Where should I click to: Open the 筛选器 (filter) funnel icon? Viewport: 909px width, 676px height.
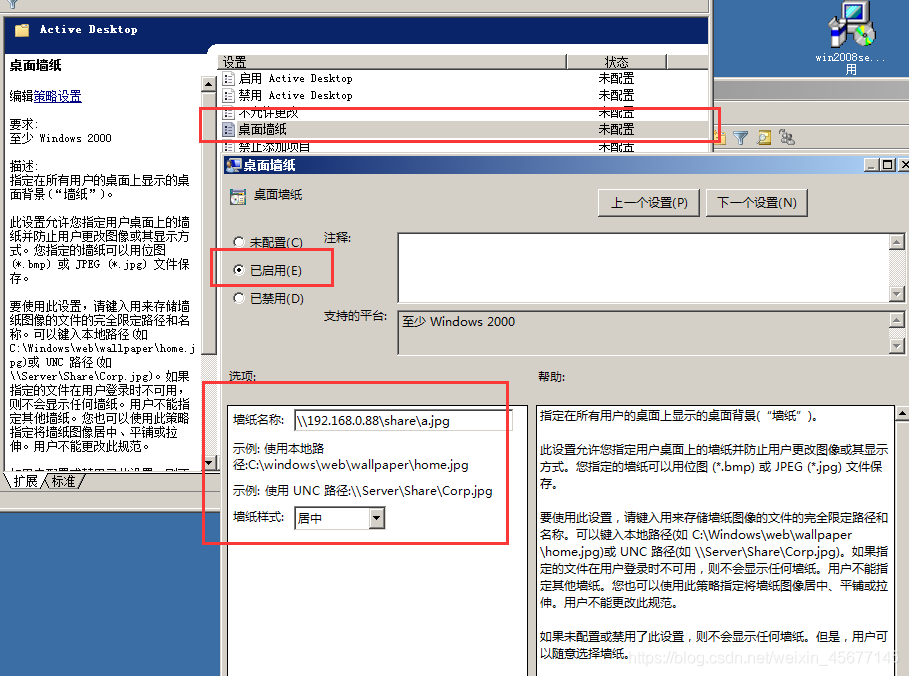point(739,137)
